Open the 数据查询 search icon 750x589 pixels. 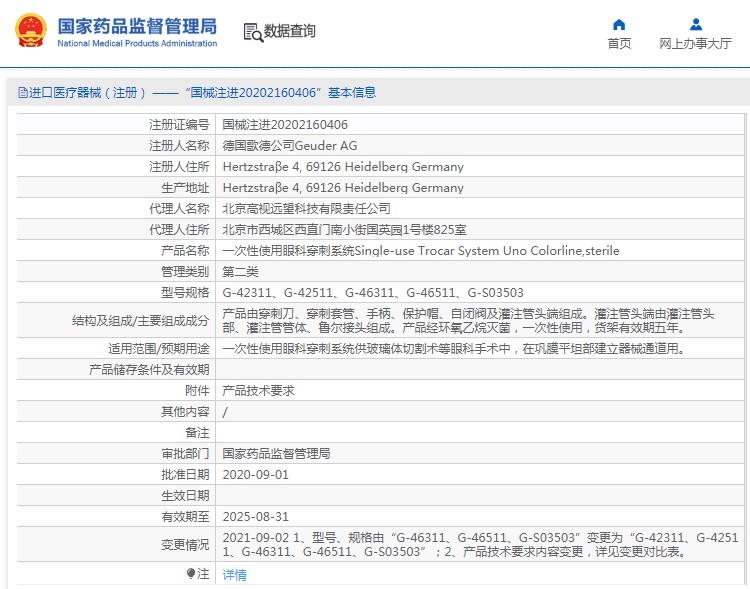[x=253, y=32]
